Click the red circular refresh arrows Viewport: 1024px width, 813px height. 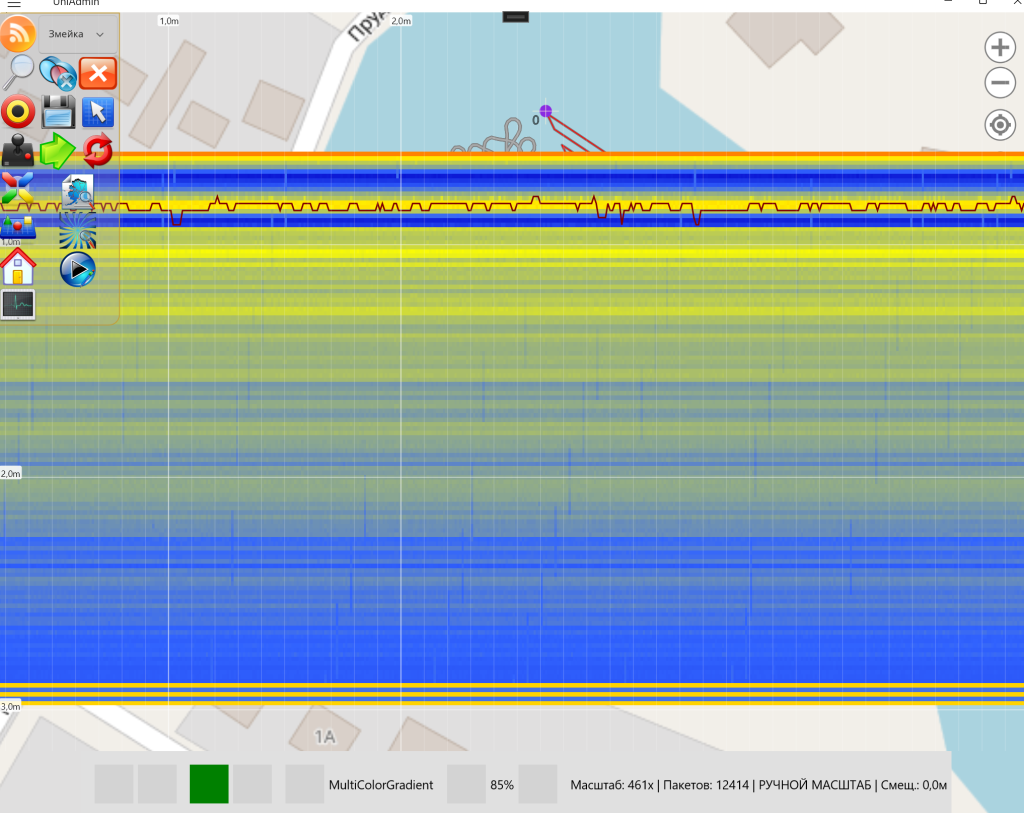point(98,151)
